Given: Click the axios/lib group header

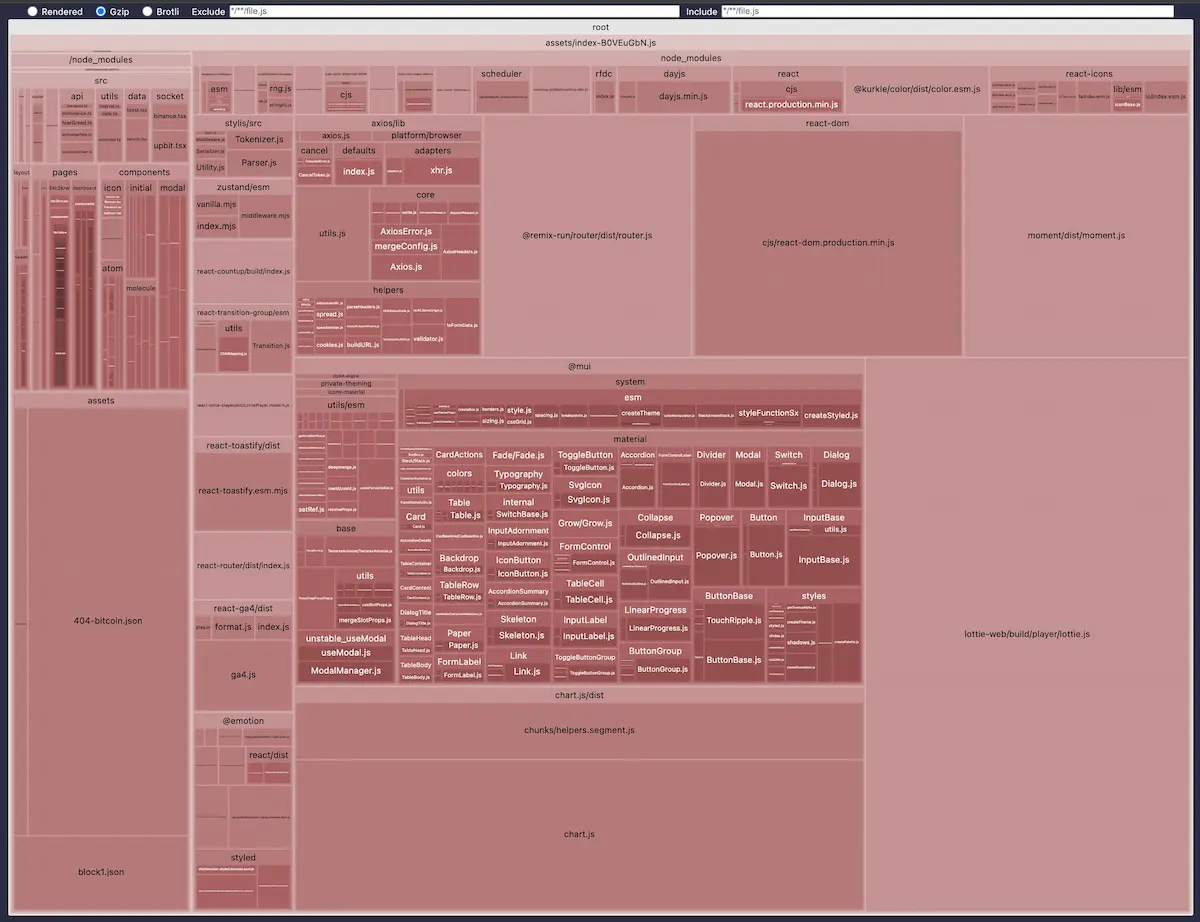Looking at the screenshot, I should 388,123.
